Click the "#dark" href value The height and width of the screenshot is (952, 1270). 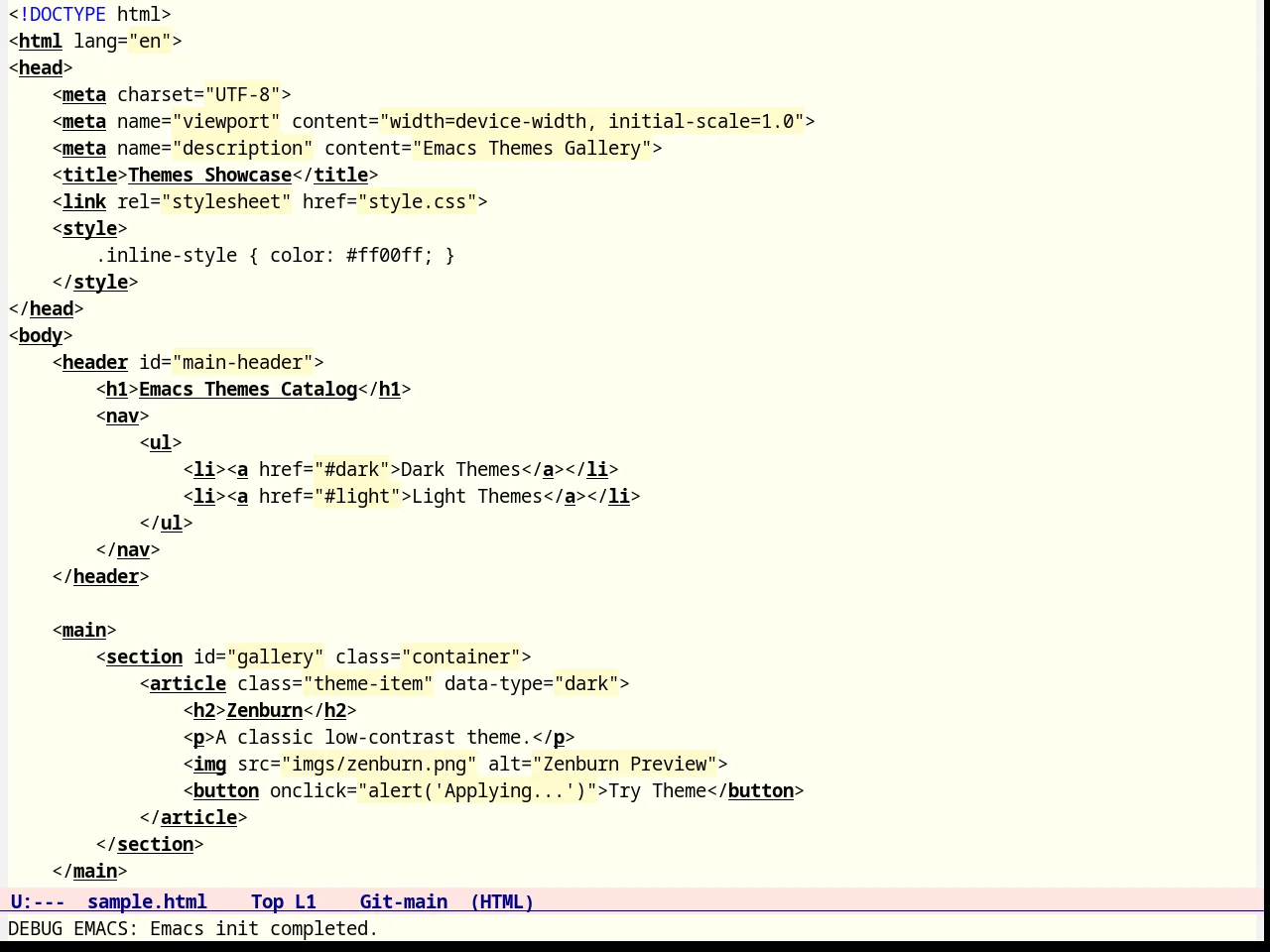(351, 469)
